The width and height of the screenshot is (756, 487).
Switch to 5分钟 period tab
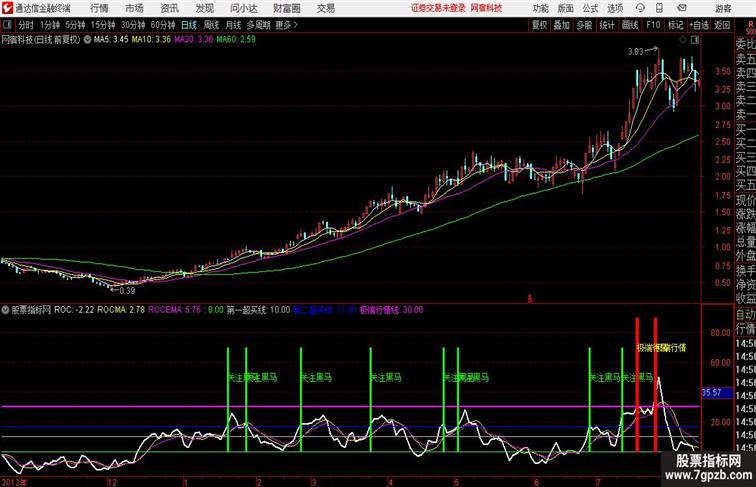click(x=75, y=25)
